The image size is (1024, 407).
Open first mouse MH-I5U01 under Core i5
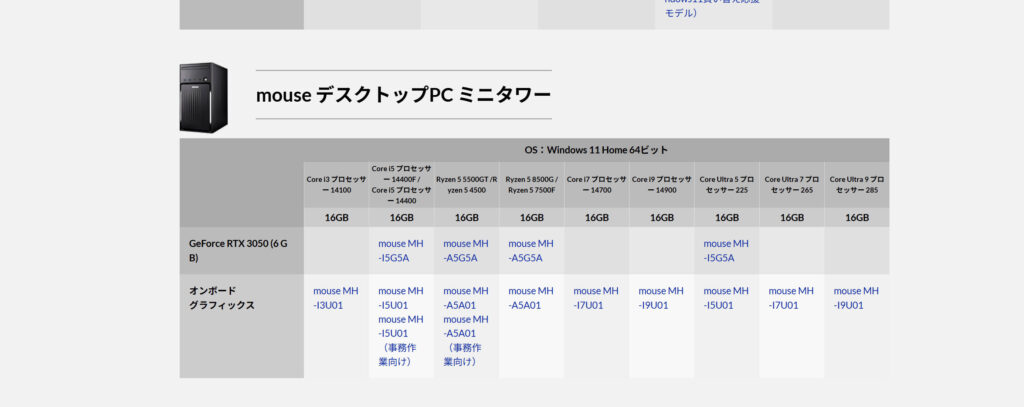tap(401, 298)
